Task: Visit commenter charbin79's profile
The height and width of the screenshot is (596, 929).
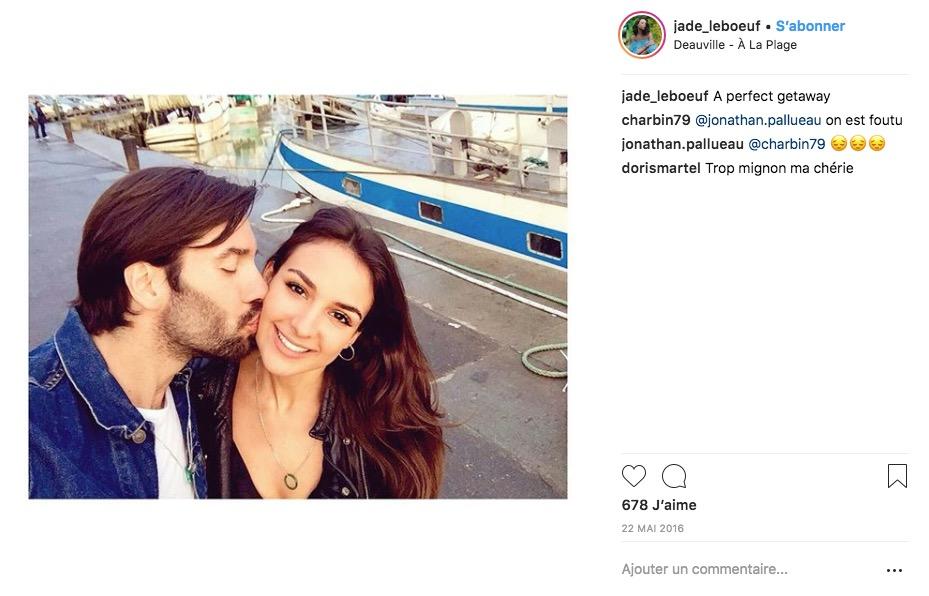Action: click(653, 120)
